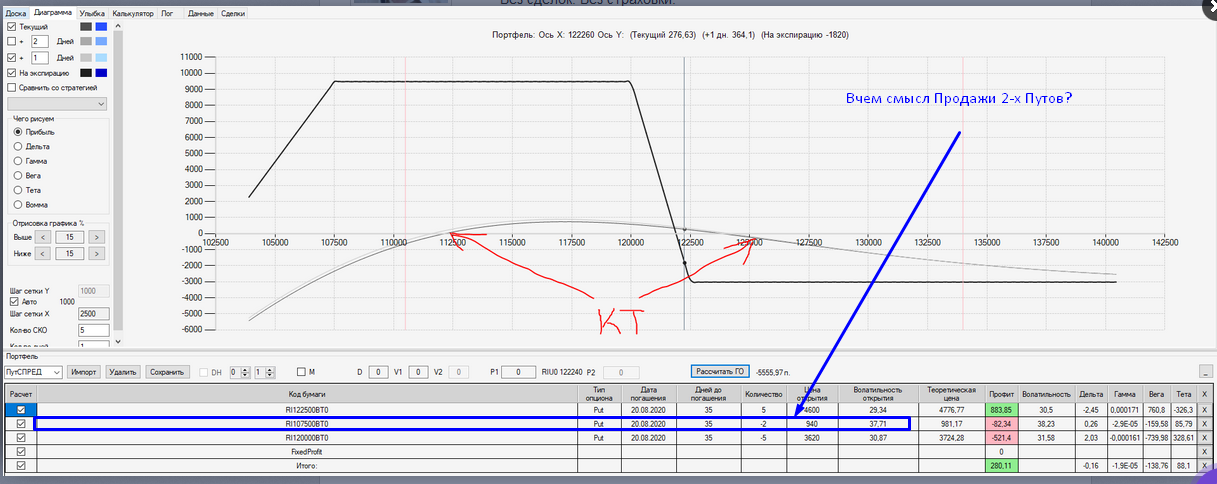The image size is (1217, 484).
Task: Pick the black На экспирацию color swatch
Action: [x=86, y=73]
